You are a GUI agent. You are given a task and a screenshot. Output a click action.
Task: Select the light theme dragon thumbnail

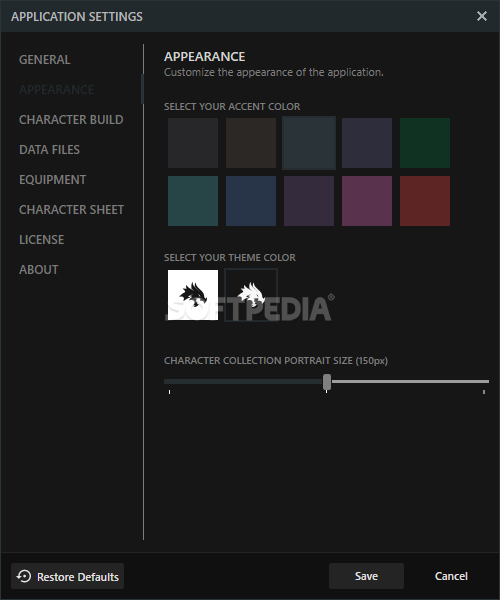(x=193, y=295)
